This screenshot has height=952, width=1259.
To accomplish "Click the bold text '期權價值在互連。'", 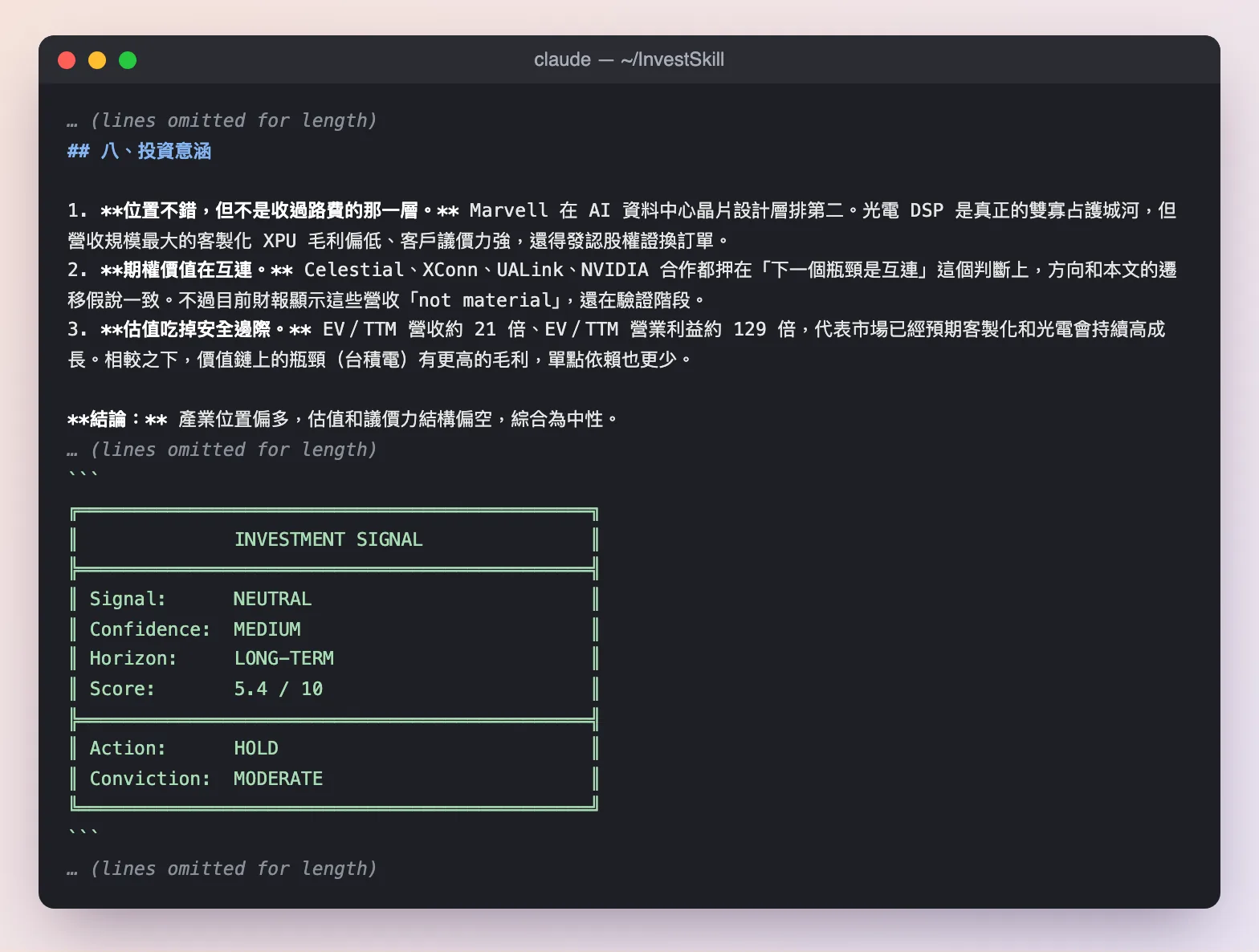I will (x=195, y=270).
